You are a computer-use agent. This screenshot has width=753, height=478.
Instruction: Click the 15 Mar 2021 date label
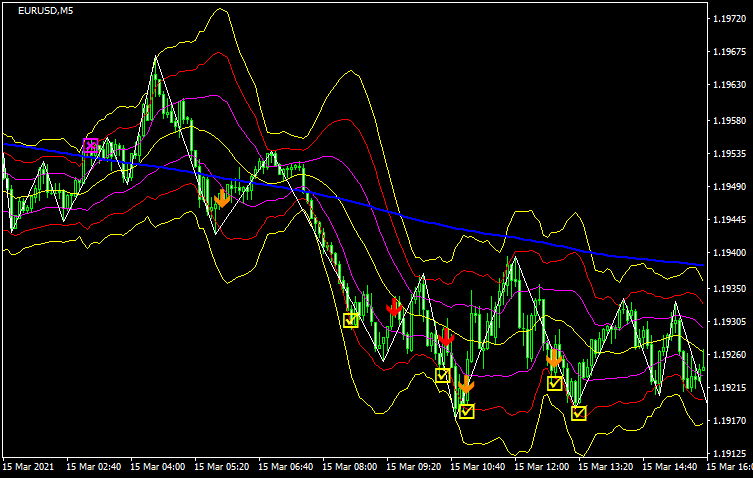point(28,466)
